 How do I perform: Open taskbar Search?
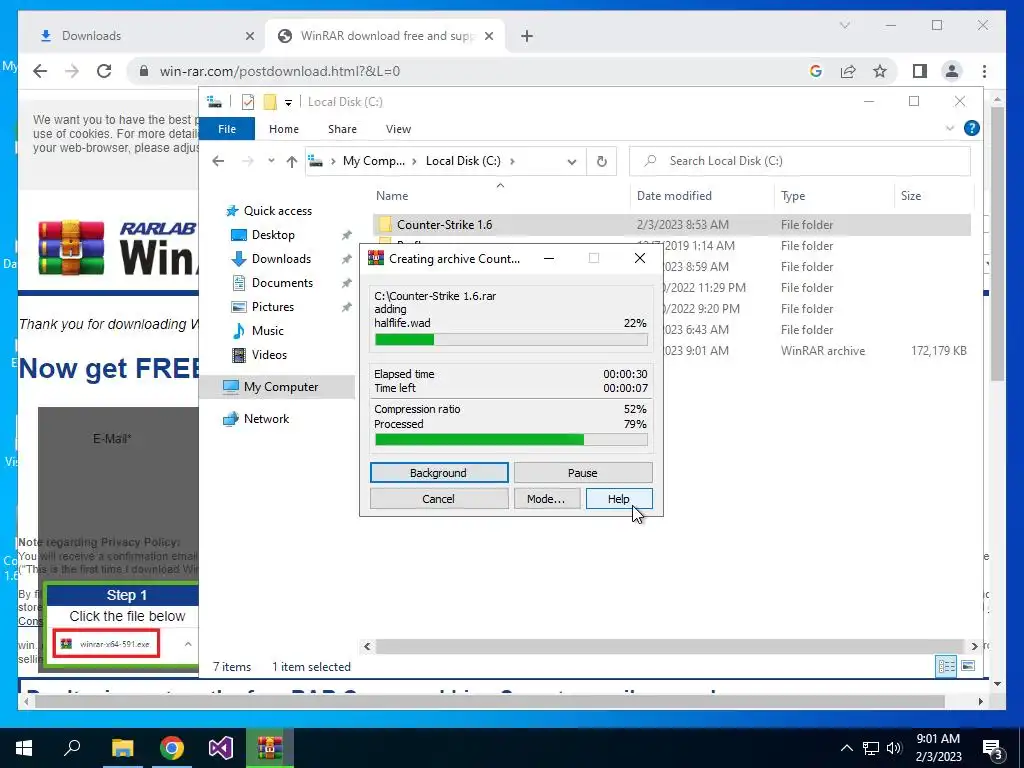[72, 748]
